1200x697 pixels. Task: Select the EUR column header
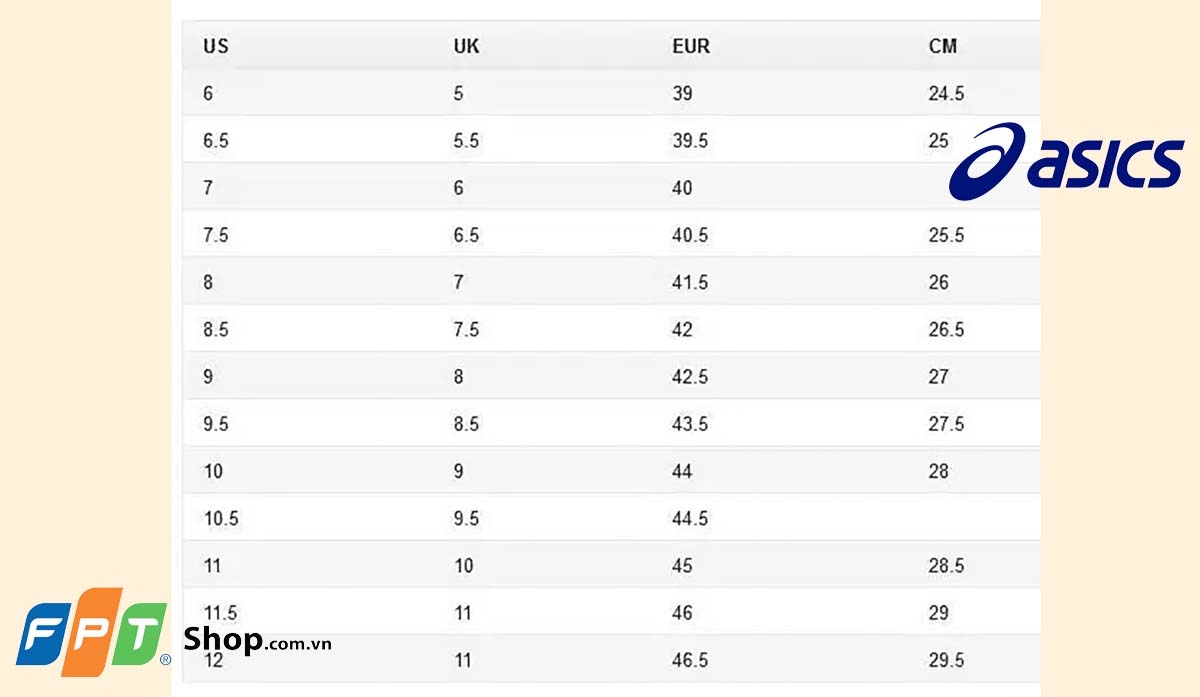pos(691,46)
